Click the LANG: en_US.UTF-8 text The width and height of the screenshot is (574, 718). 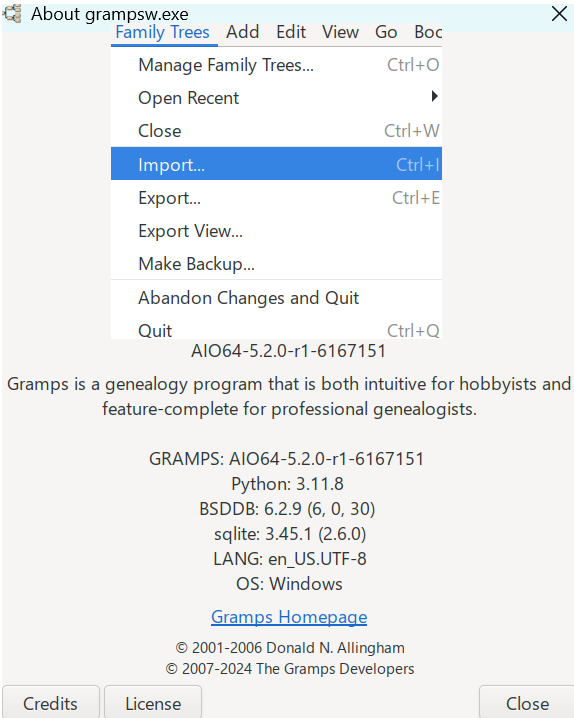[290, 559]
